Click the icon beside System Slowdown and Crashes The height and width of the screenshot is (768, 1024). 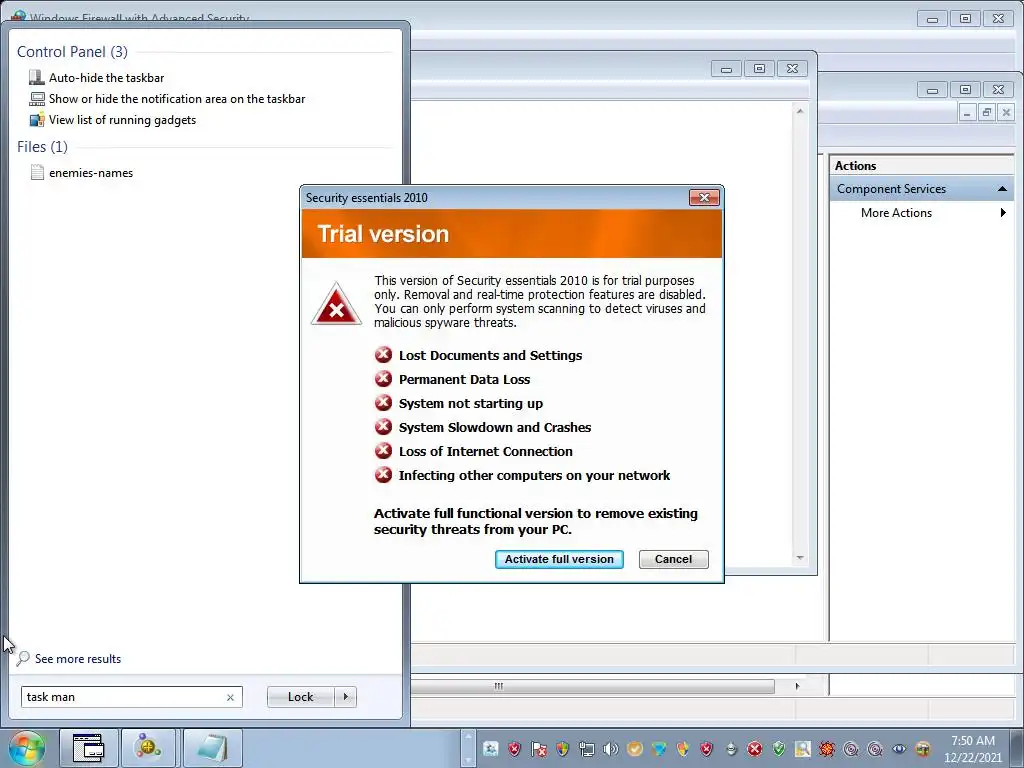pyautogui.click(x=383, y=427)
